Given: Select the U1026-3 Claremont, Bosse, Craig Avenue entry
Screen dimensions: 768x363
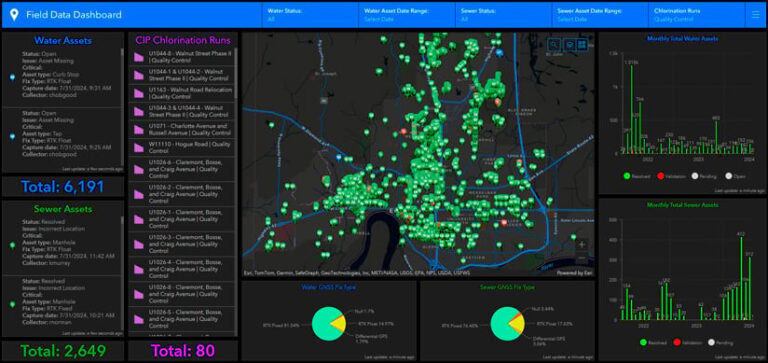Looking at the screenshot, I should pos(181,244).
